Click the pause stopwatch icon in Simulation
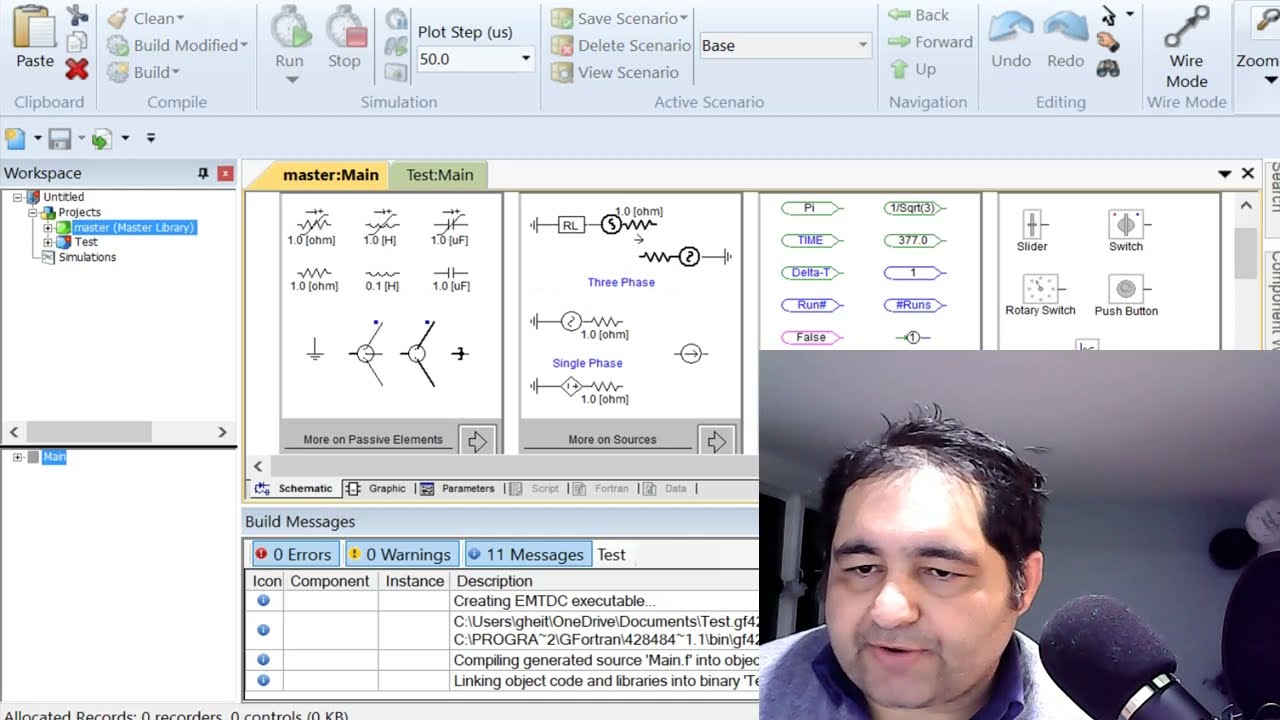 click(397, 18)
